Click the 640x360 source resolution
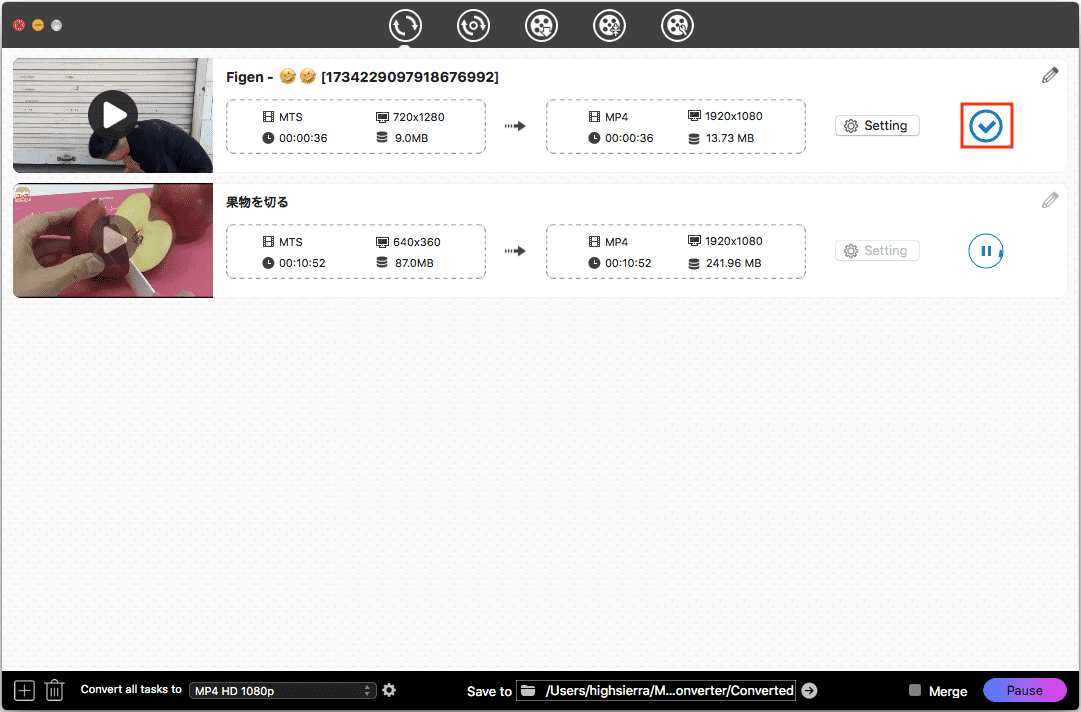Viewport: 1081px width, 712px height. tap(416, 242)
